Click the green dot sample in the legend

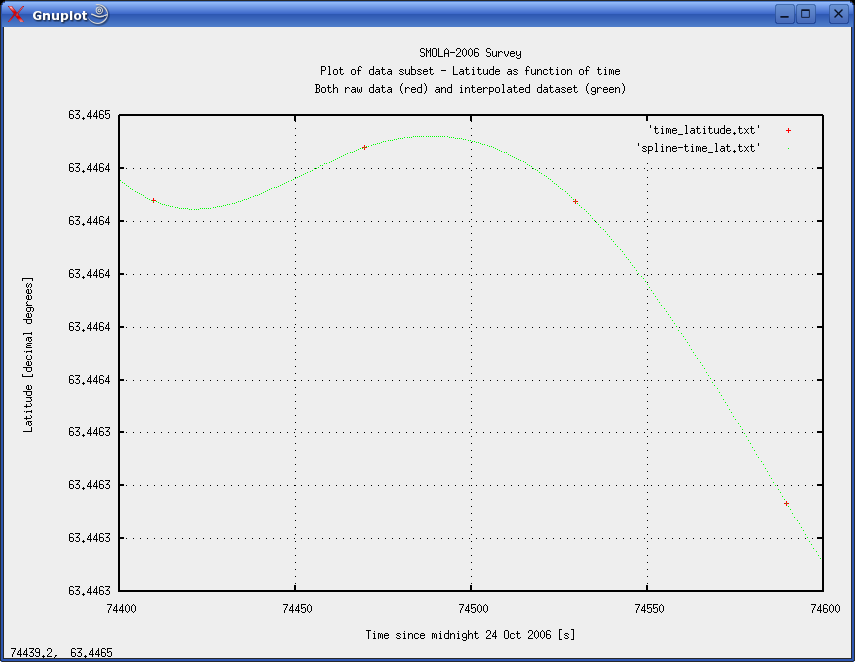point(788,148)
